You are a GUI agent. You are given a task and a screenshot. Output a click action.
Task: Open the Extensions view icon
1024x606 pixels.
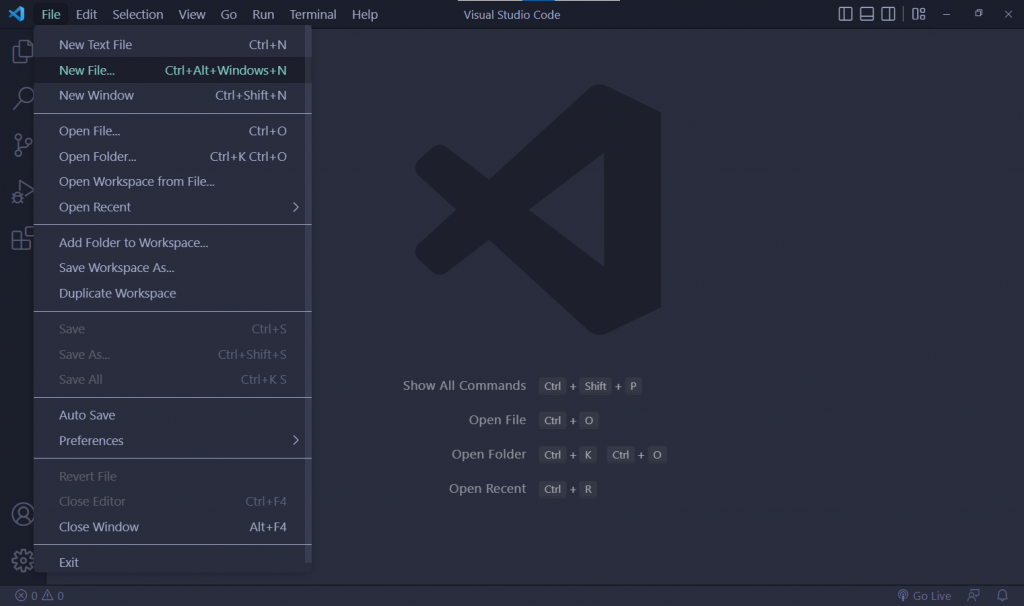pos(22,238)
